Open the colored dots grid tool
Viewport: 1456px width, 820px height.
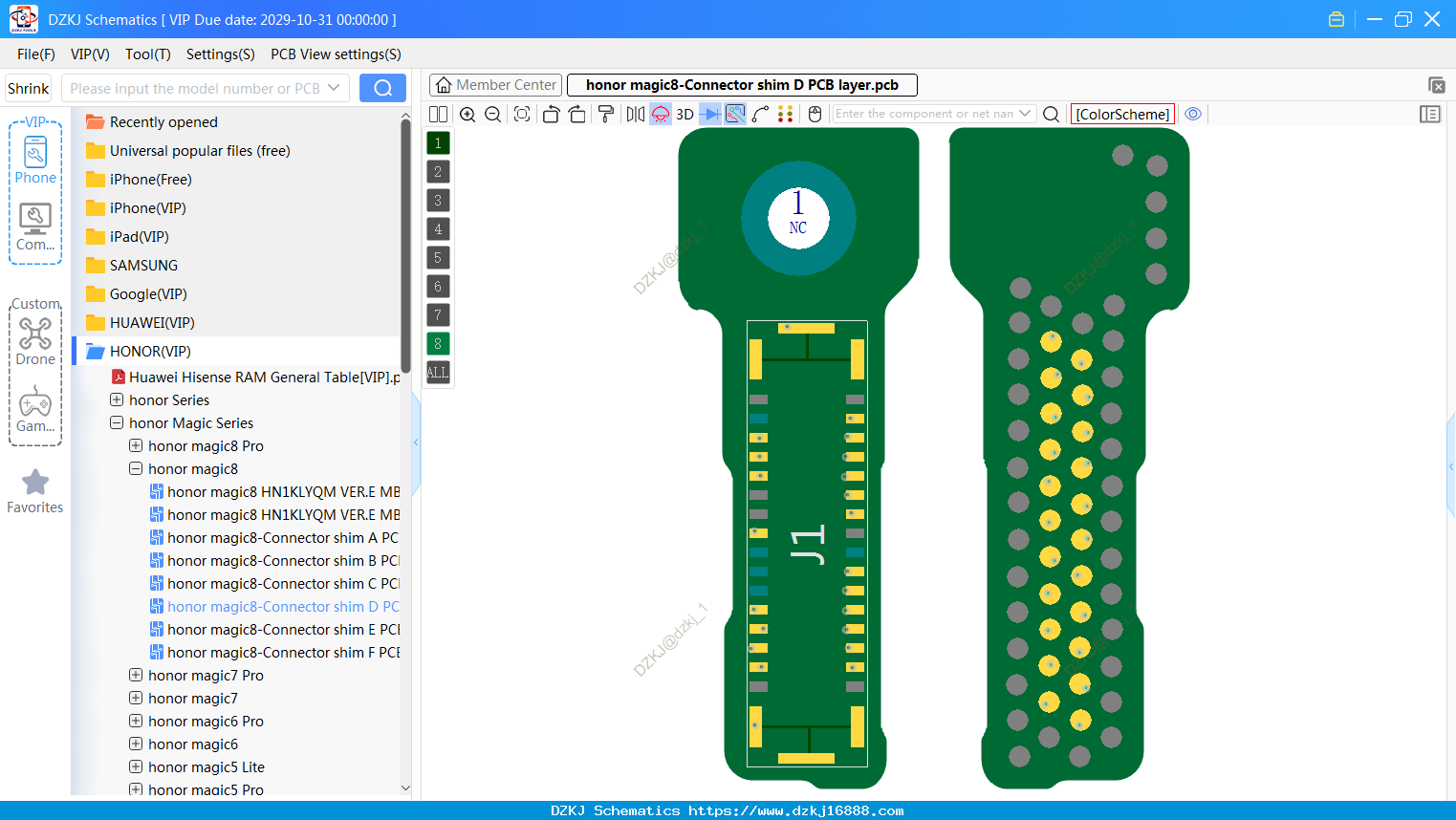tap(786, 114)
